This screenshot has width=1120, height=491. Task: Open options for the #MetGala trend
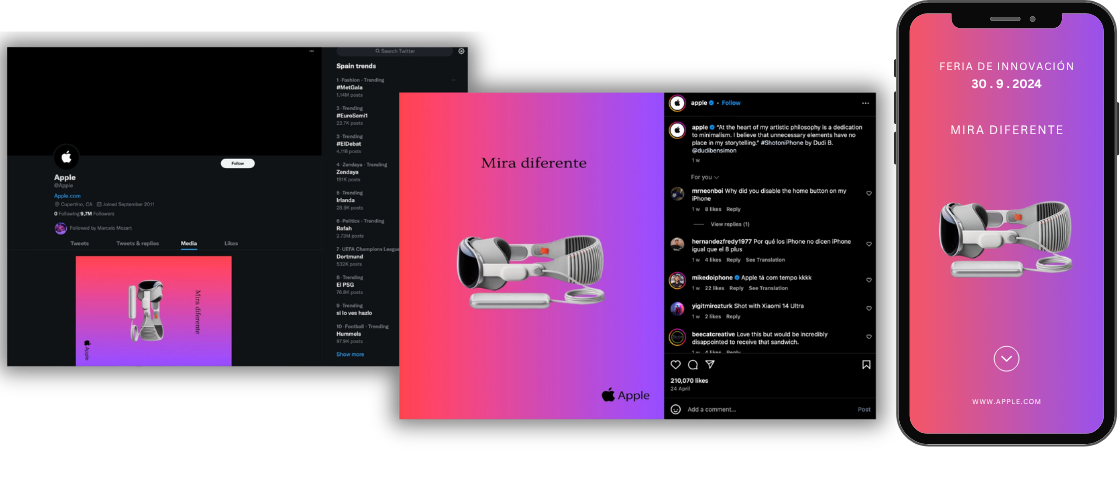[x=453, y=79]
